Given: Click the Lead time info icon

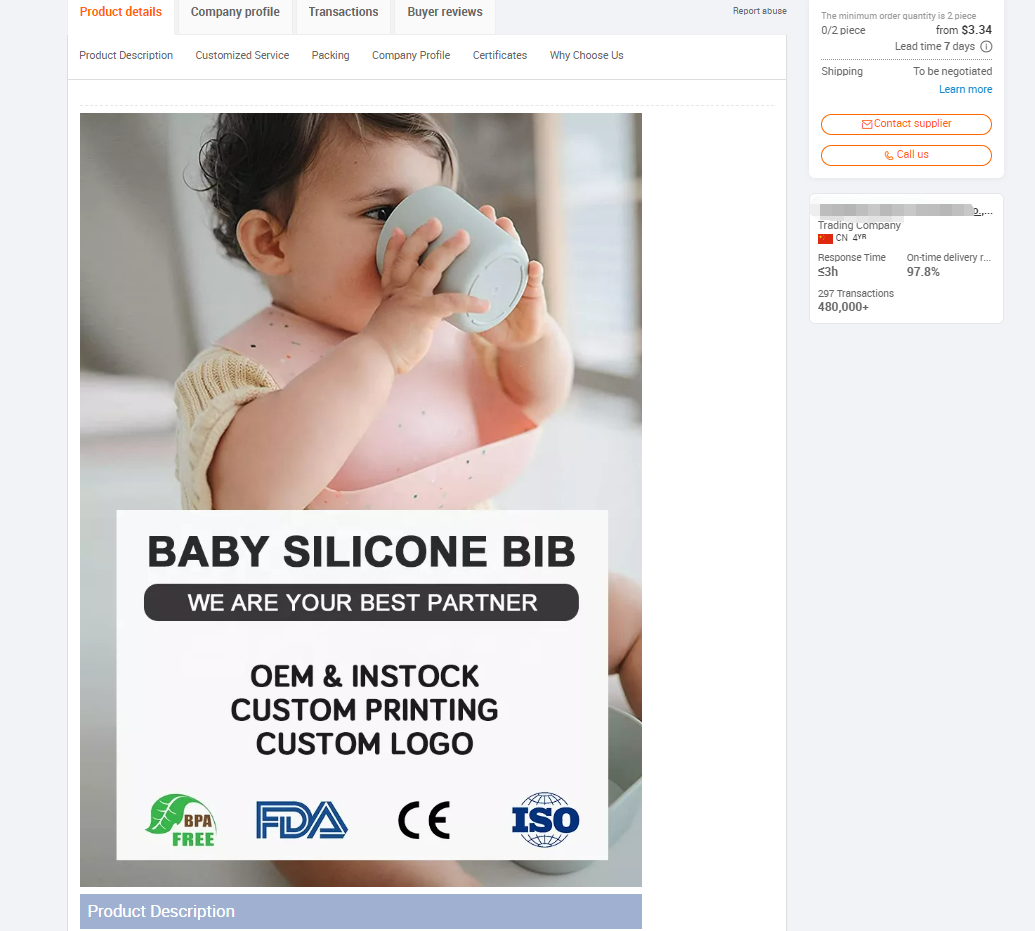Looking at the screenshot, I should (986, 47).
